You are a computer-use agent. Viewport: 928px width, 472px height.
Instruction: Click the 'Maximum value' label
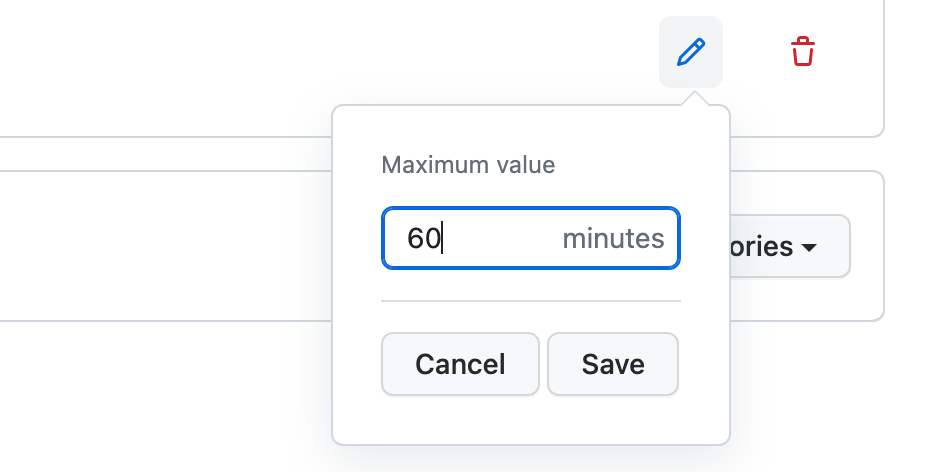(468, 165)
